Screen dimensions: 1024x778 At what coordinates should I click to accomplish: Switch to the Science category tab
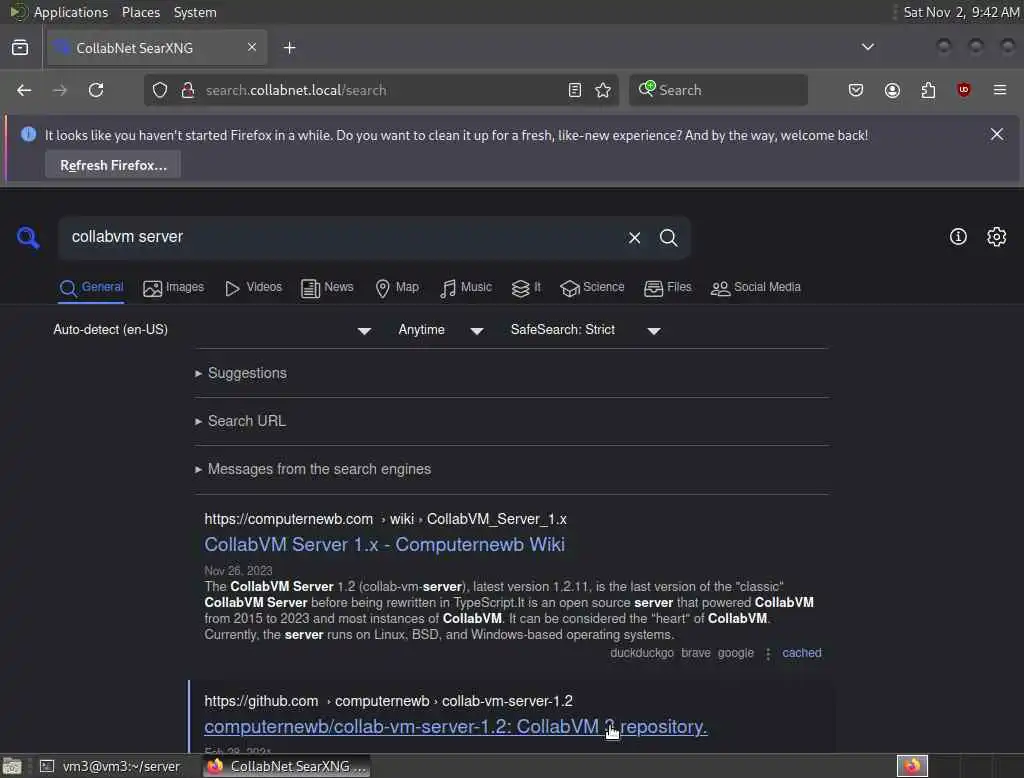click(592, 288)
